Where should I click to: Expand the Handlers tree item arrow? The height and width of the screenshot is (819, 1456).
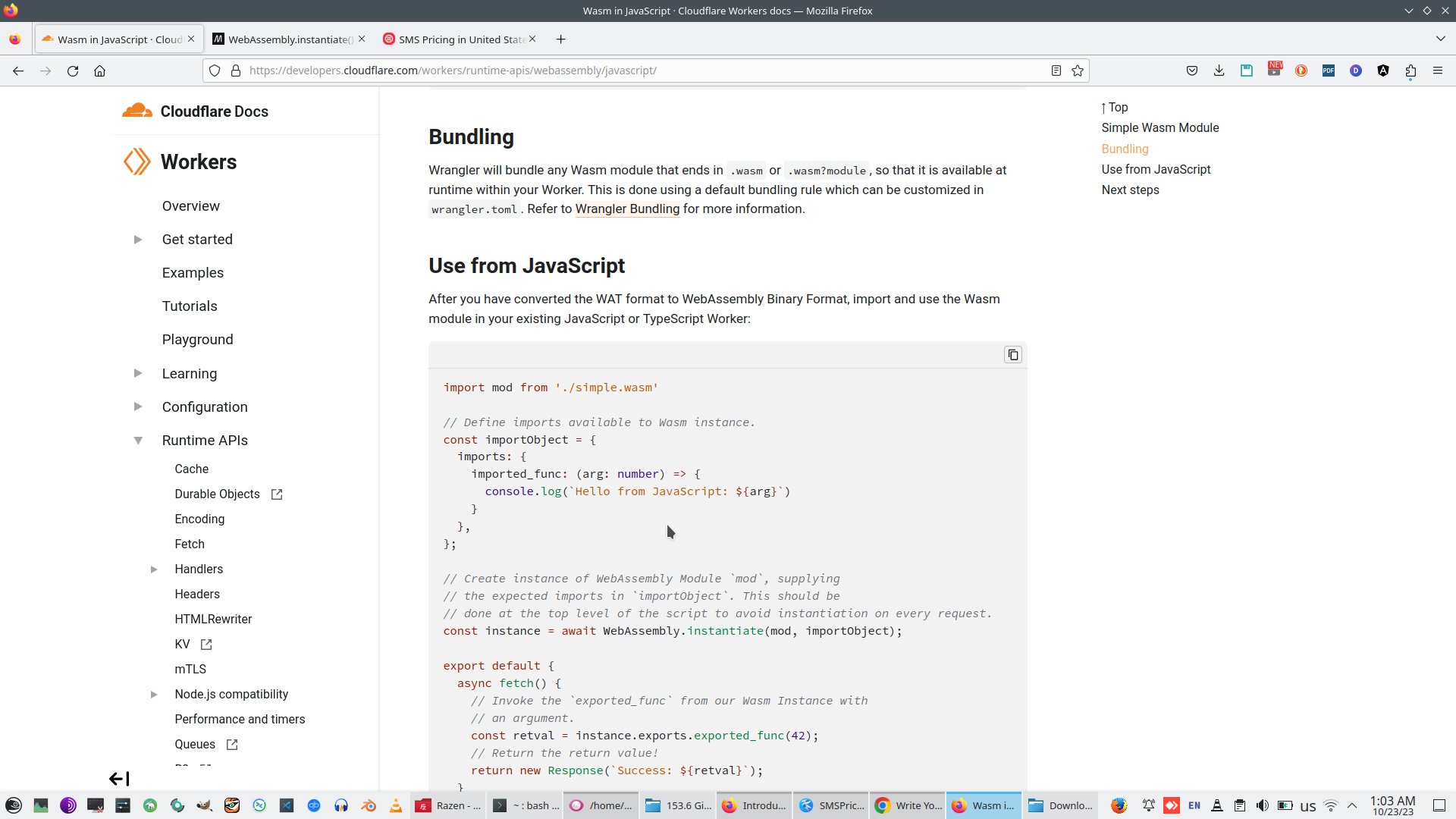click(x=154, y=570)
